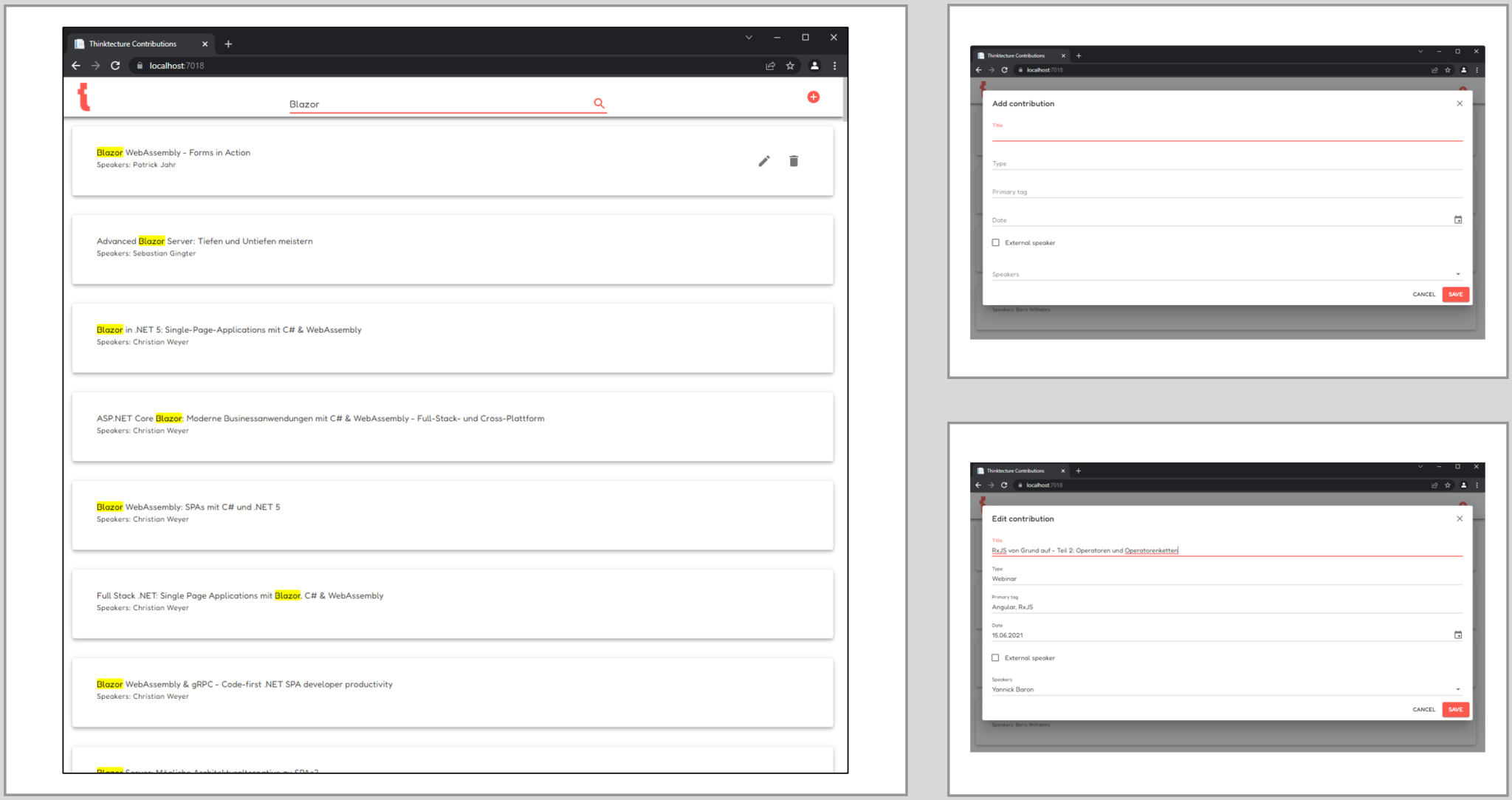Save the RxJS edit with the SAVE button

[1454, 709]
